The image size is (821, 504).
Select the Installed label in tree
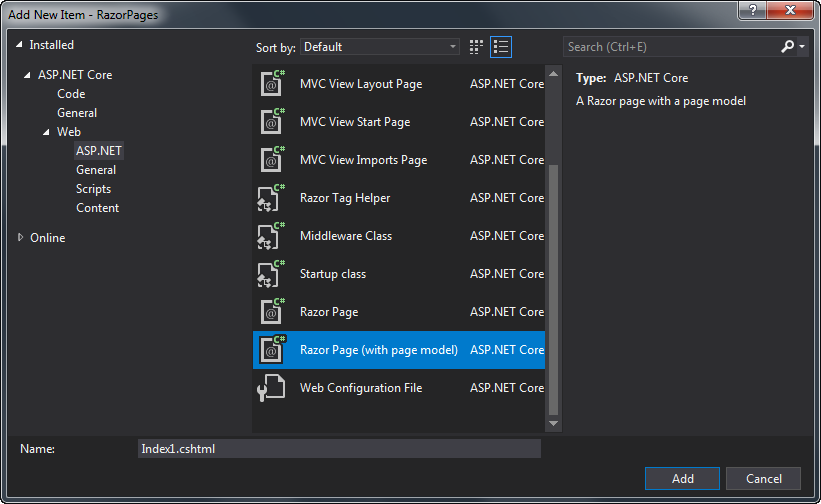pos(51,45)
